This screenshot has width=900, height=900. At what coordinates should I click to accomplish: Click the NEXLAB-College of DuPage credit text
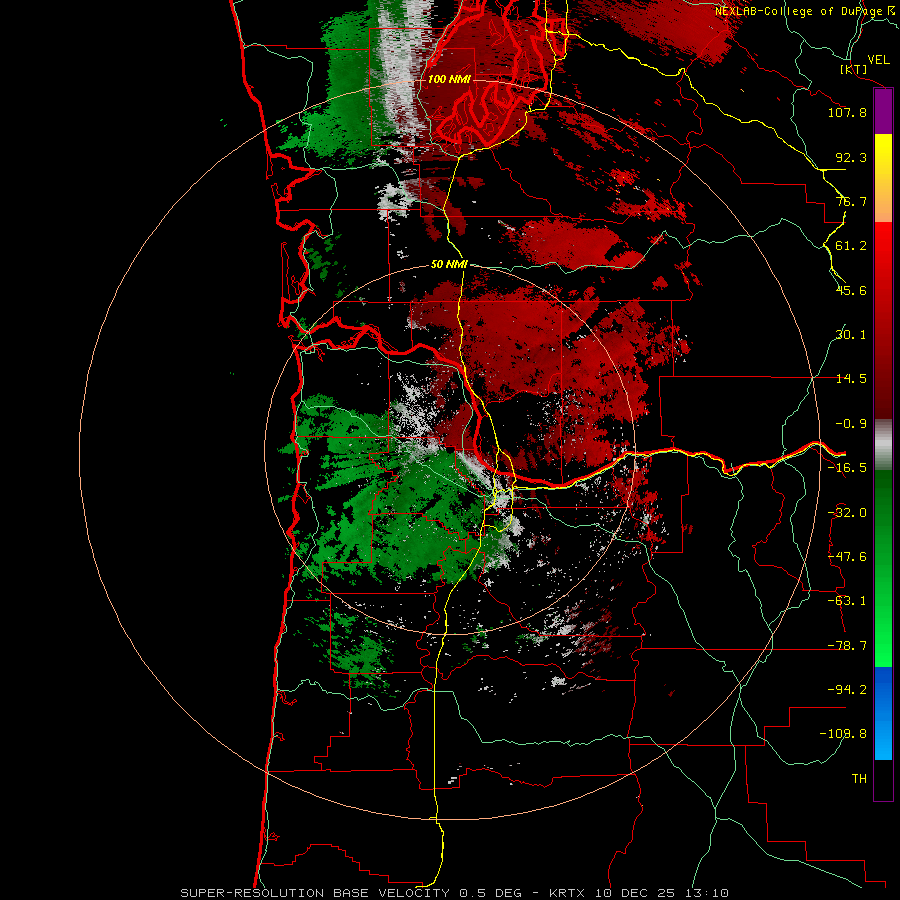point(805,11)
